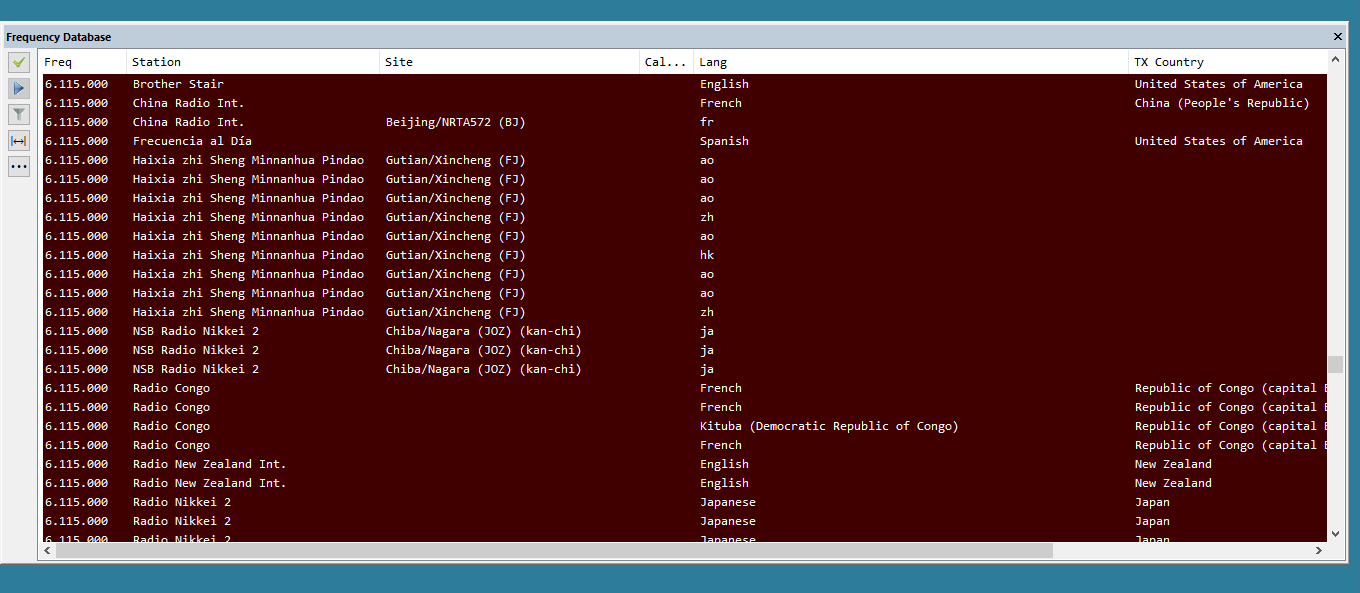This screenshot has height=593, width=1360.
Task: Click the Site column header
Action: (x=509, y=62)
